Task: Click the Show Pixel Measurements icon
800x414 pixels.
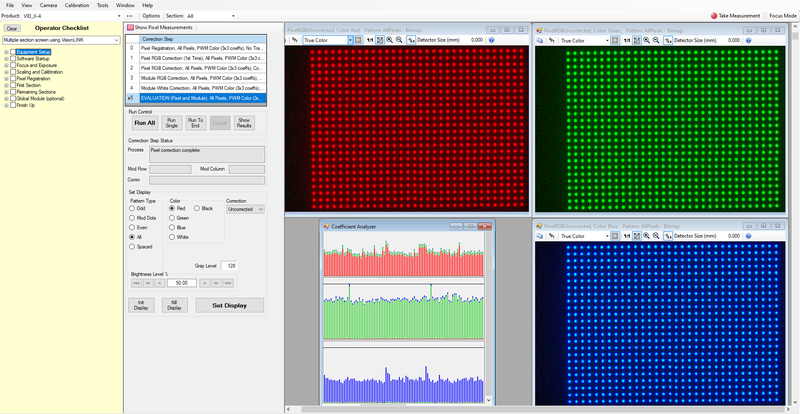Action: point(131,28)
